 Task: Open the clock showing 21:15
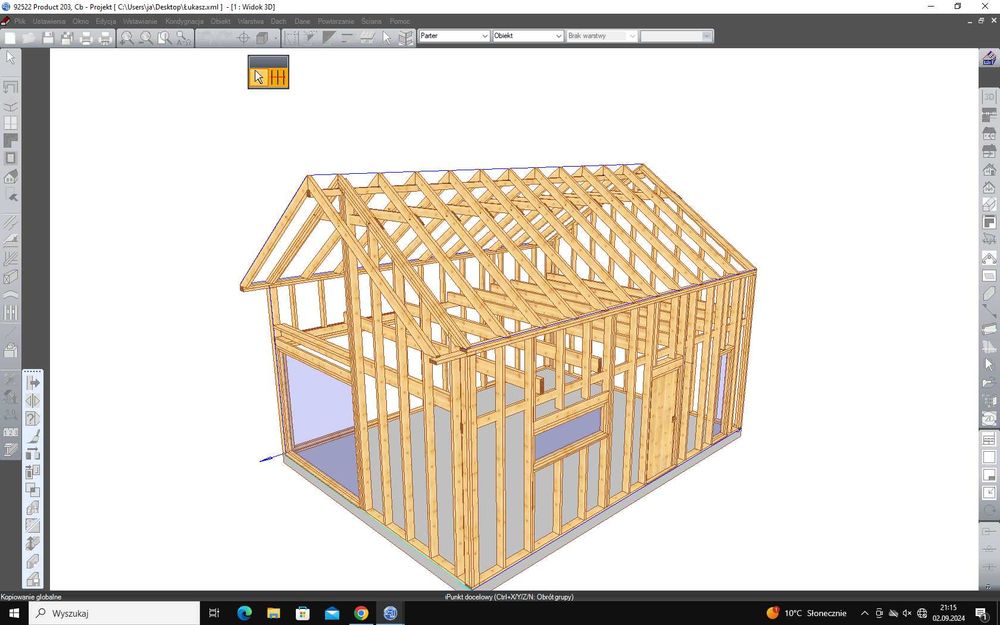(948, 613)
